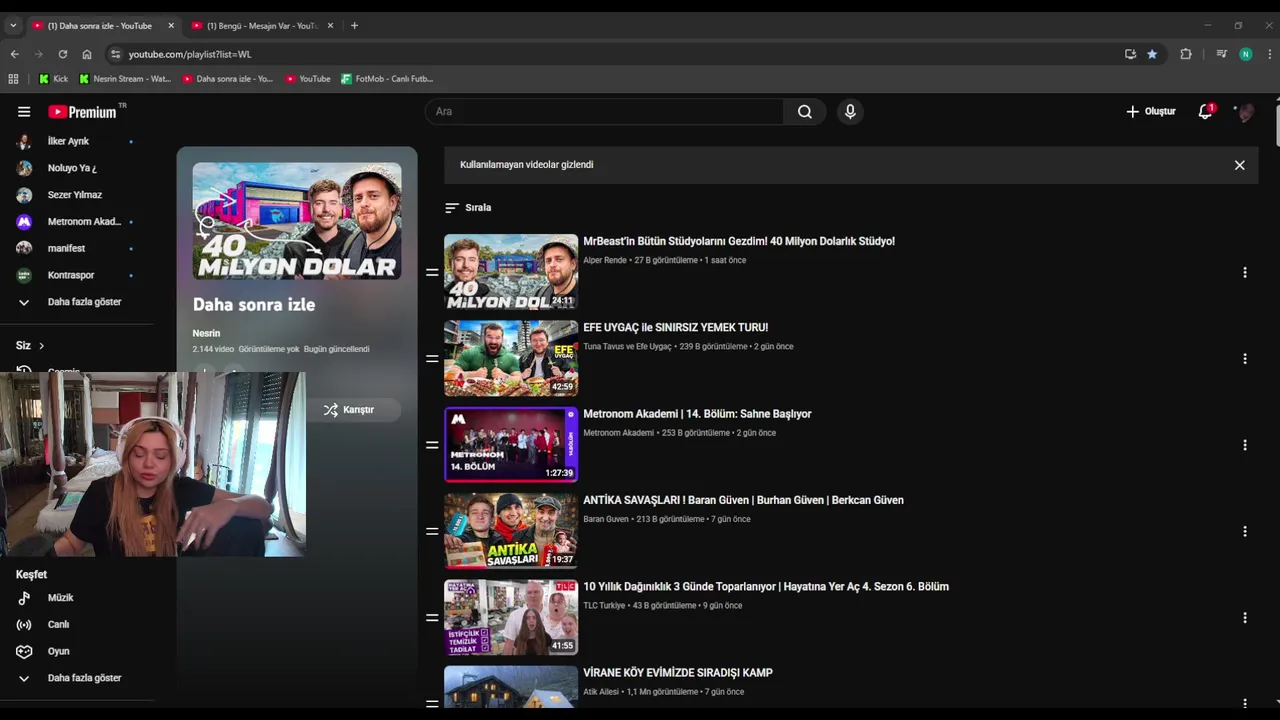Viewport: 1280px width, 720px height.
Task: Go to Chrome home page
Action: point(87,54)
